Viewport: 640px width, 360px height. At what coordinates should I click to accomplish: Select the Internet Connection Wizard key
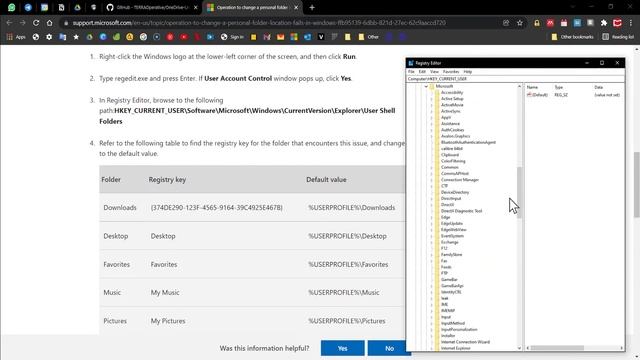point(465,342)
